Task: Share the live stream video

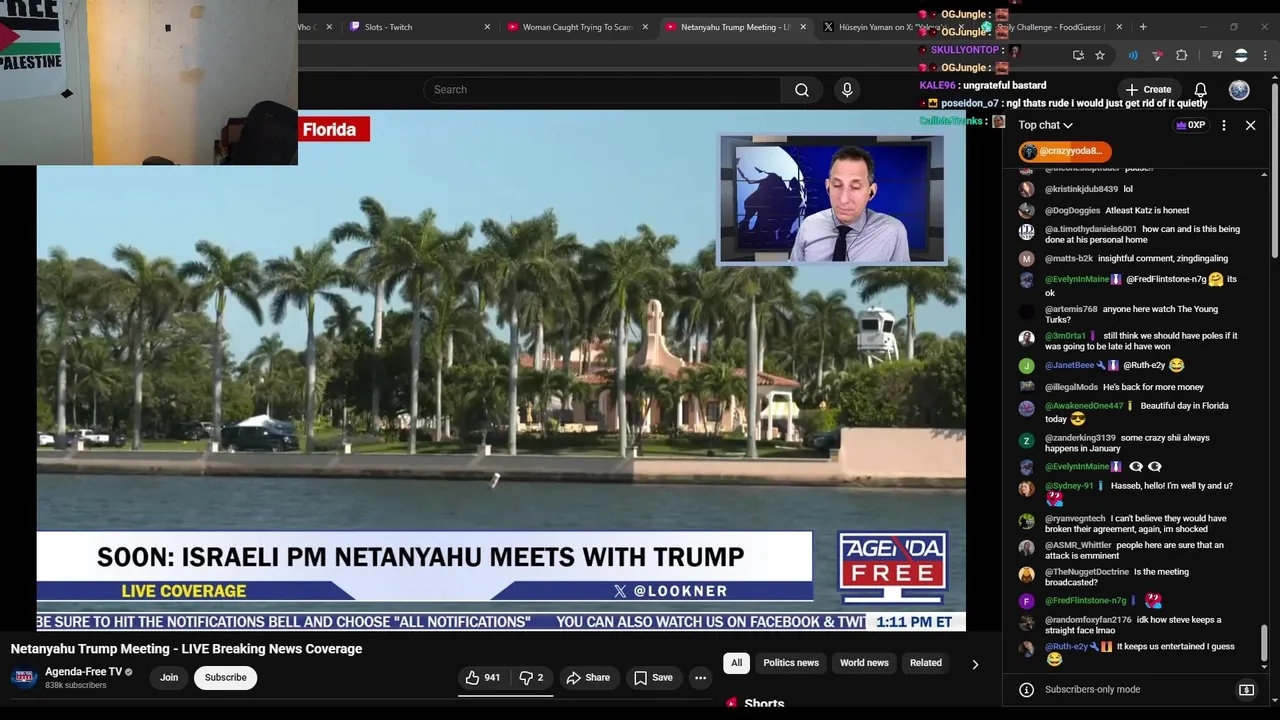Action: 588,678
